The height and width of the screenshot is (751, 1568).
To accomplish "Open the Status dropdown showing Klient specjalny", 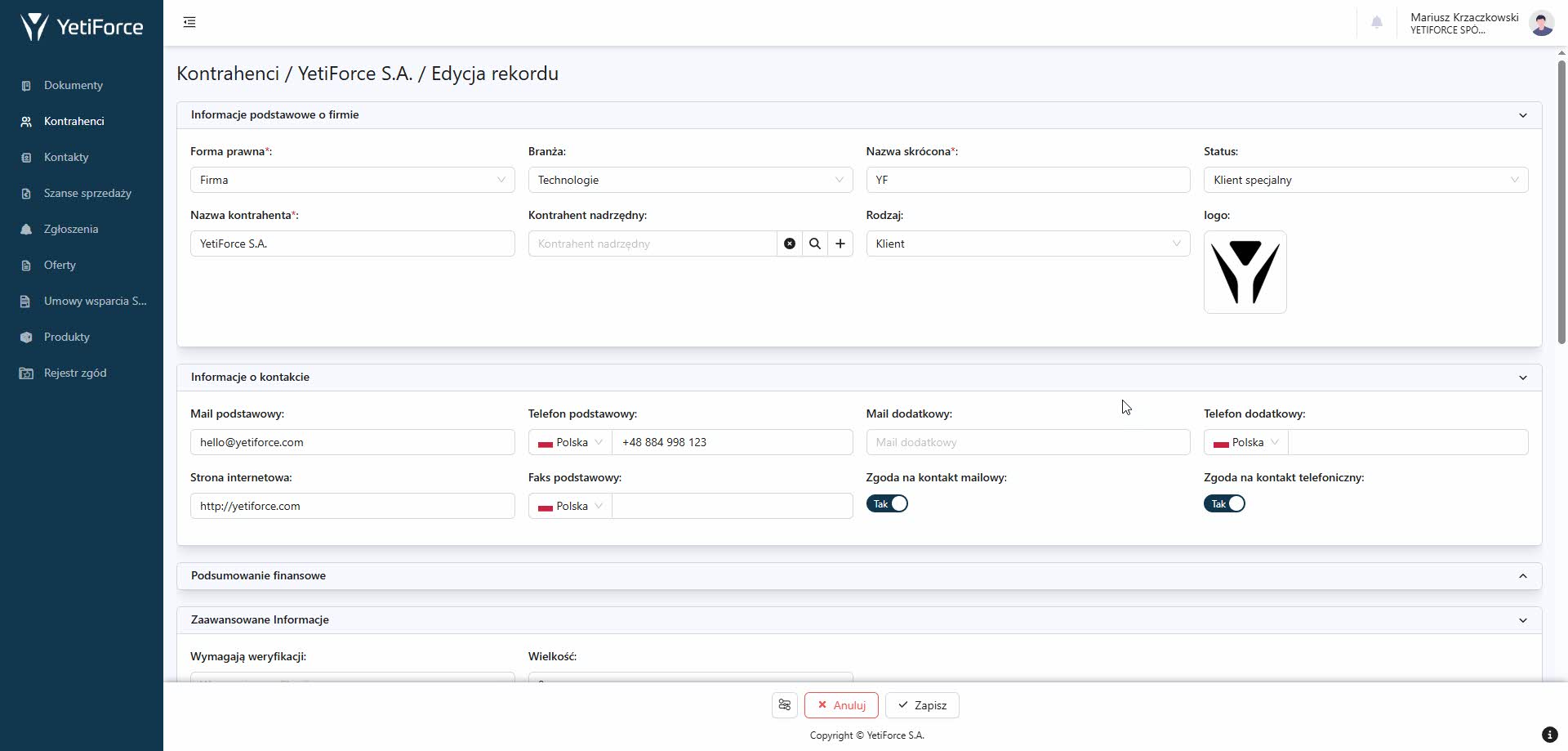I will click(x=1365, y=180).
